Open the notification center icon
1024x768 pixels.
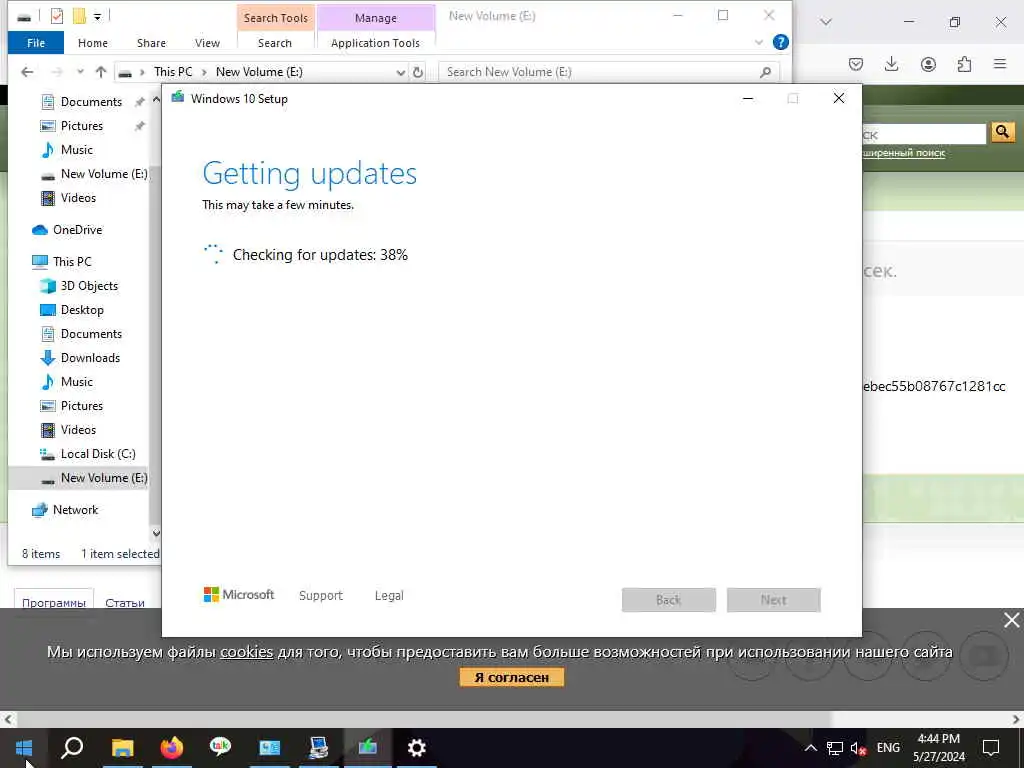coord(991,748)
